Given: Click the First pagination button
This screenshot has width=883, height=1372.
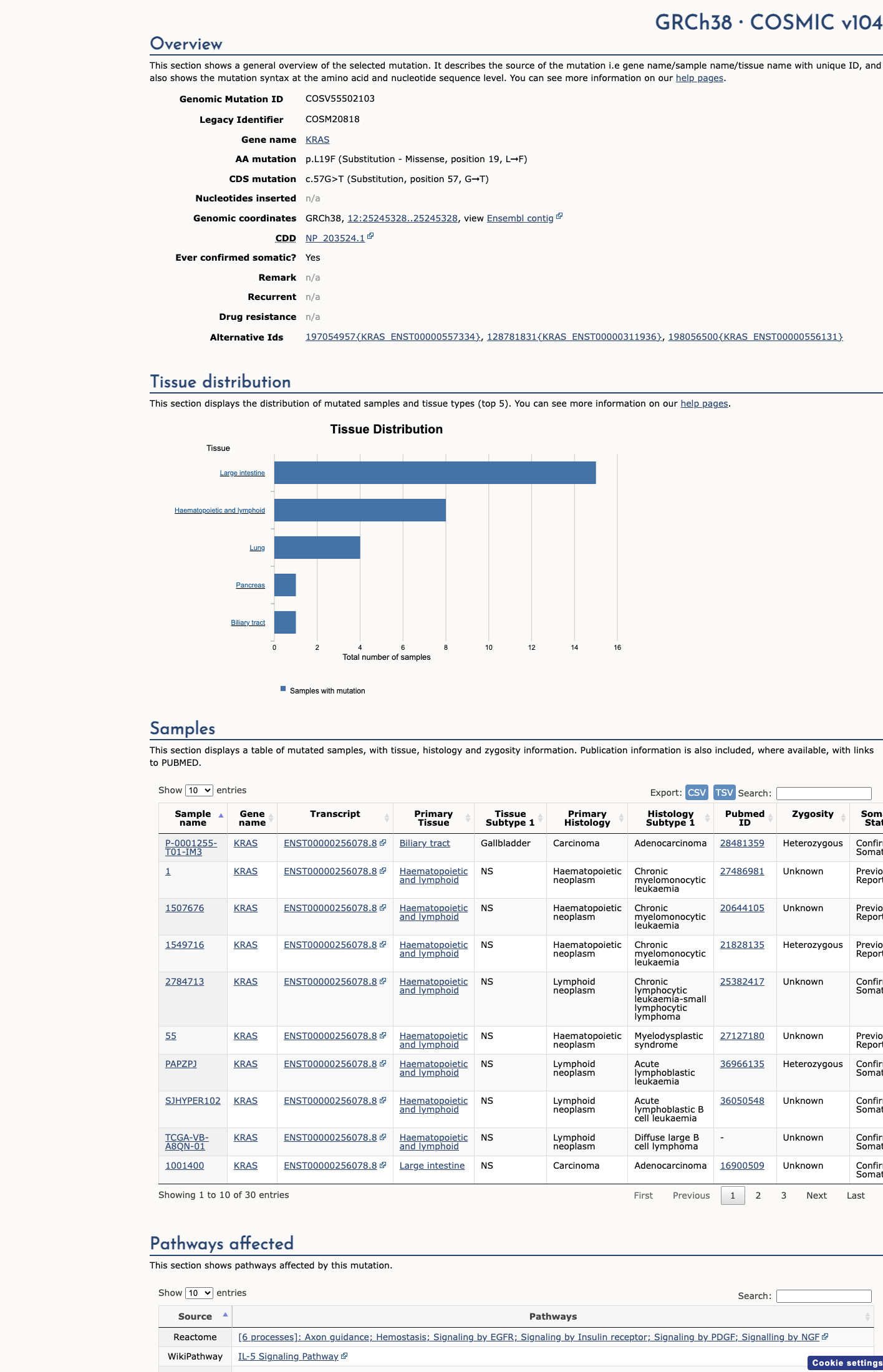Looking at the screenshot, I should (644, 1196).
